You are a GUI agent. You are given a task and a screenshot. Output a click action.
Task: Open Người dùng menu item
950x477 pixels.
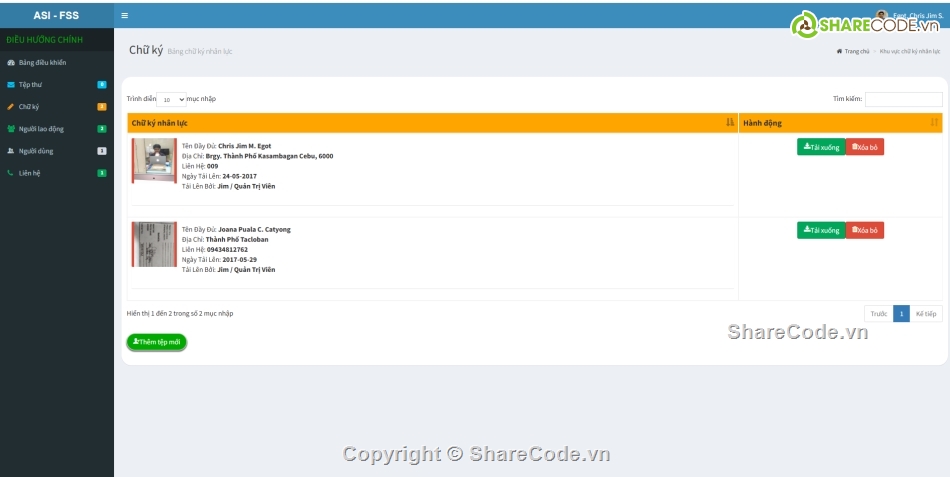click(57, 151)
